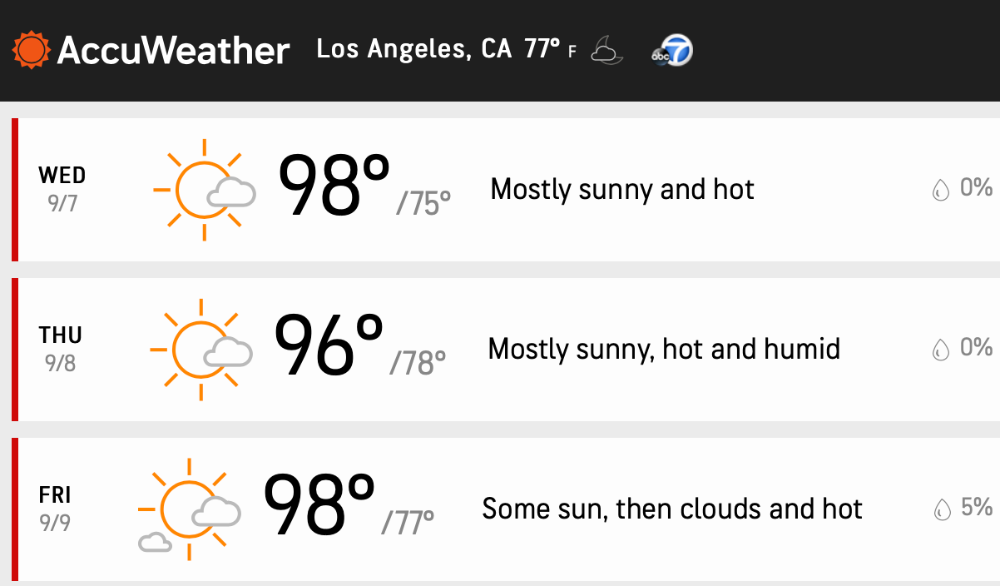Click 'Mostly sunny, hot and humid' text
Screen dimensions: 1000x586
[664, 349]
